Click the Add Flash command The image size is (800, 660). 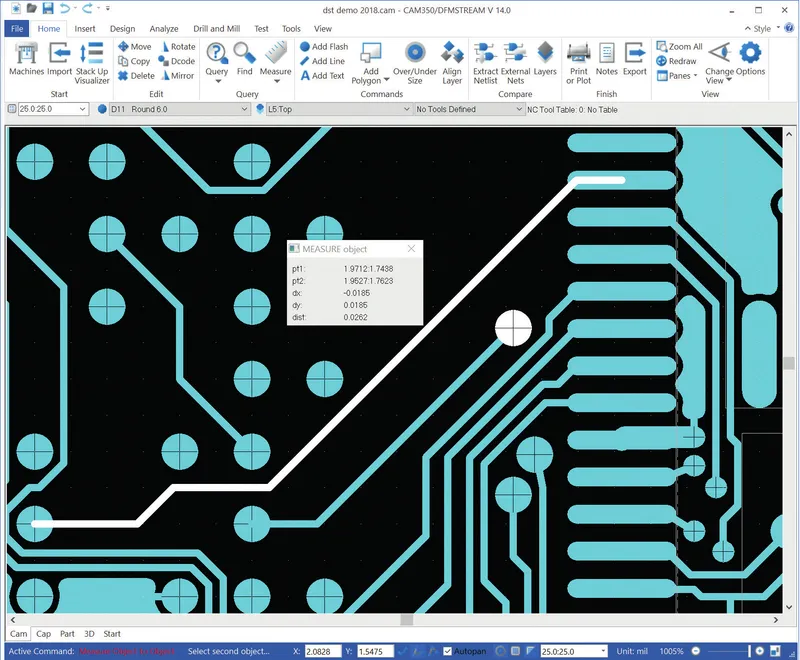pyautogui.click(x=324, y=46)
